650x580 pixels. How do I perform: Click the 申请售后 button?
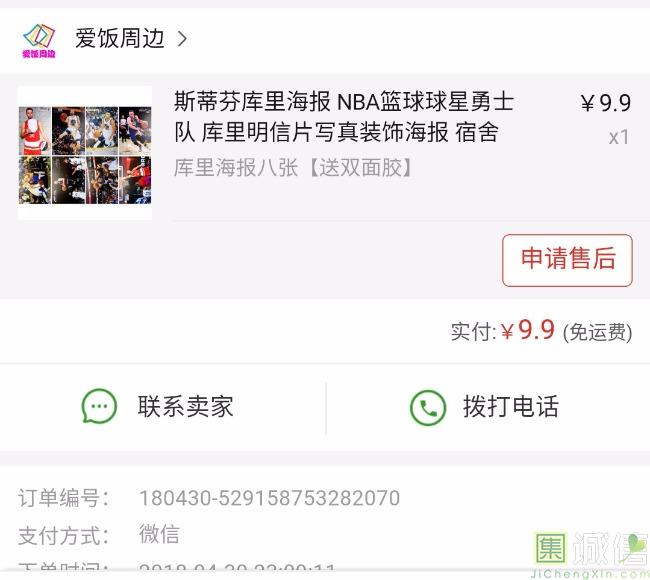567,260
